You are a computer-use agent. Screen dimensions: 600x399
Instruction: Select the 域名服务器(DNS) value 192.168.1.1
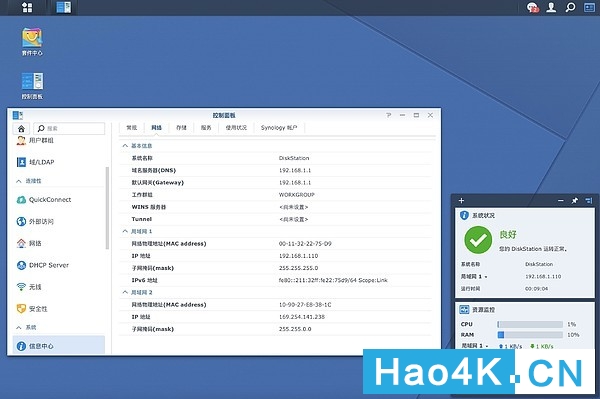click(295, 170)
